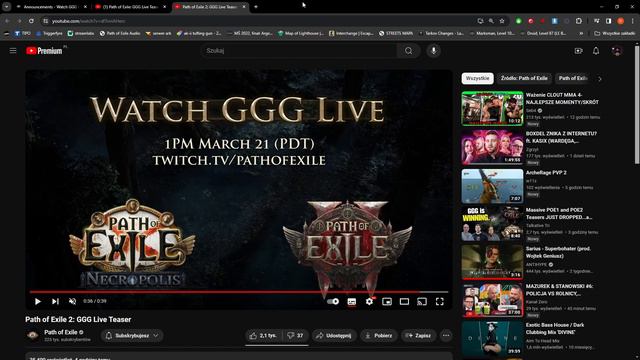Image resolution: width=640 pixels, height=360 pixels.
Task: Open the tab search dropdown arrow
Action: pos(7,7)
